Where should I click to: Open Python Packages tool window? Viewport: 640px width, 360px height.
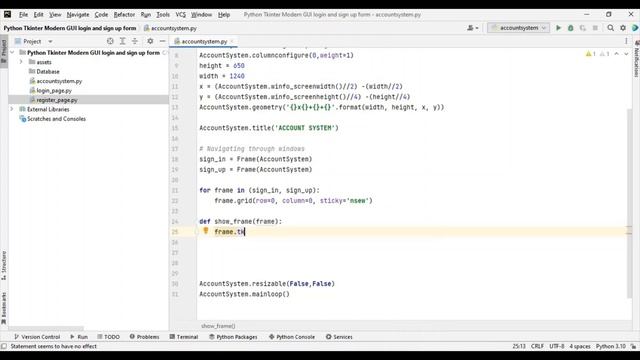233,337
